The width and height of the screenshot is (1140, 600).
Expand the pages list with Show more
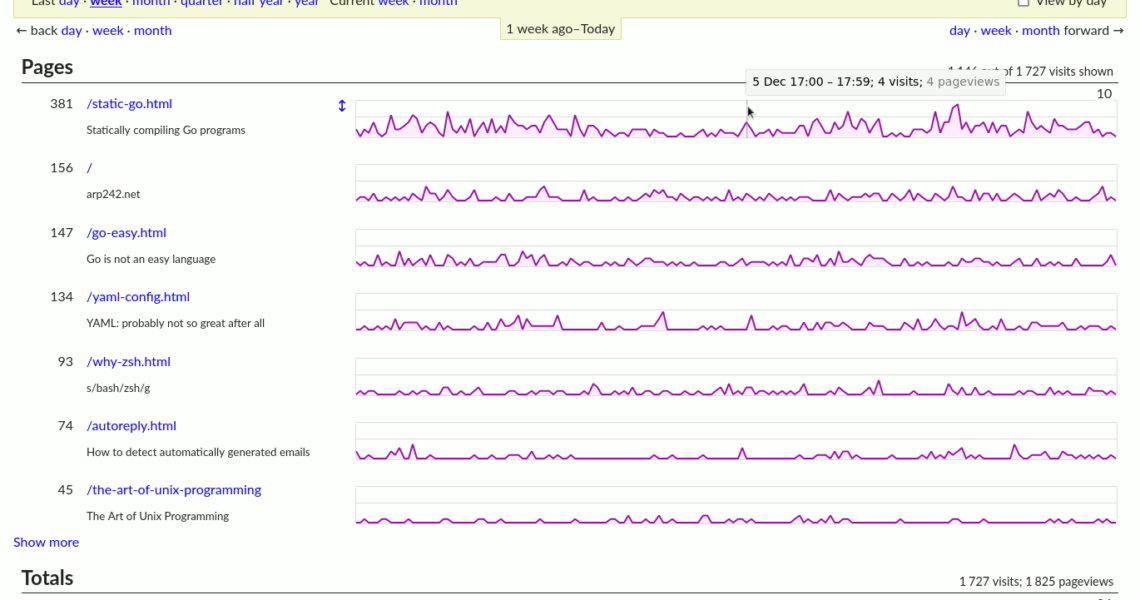(x=46, y=542)
